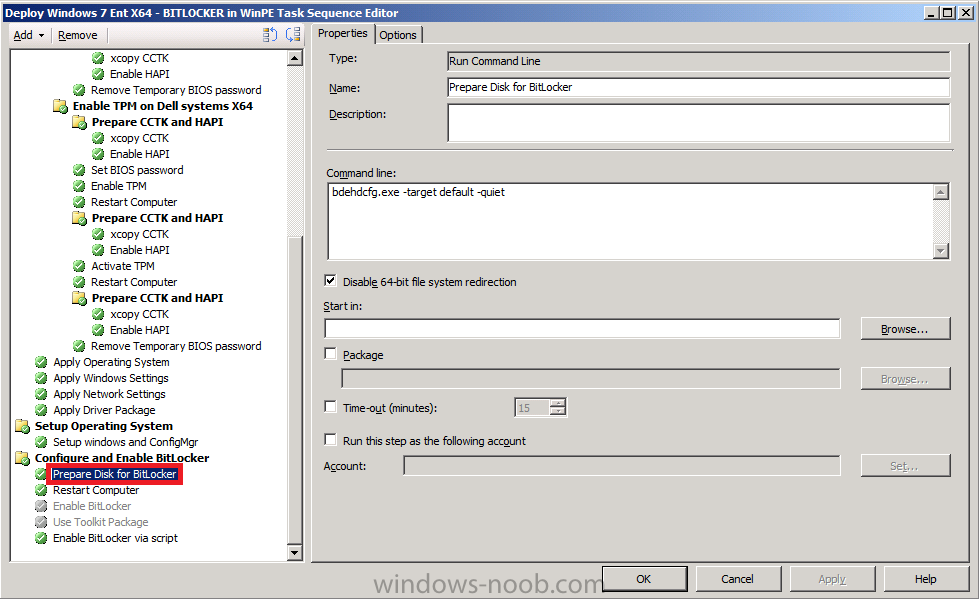Image resolution: width=979 pixels, height=599 pixels.
Task: Enable the Package checkbox
Action: tap(330, 354)
